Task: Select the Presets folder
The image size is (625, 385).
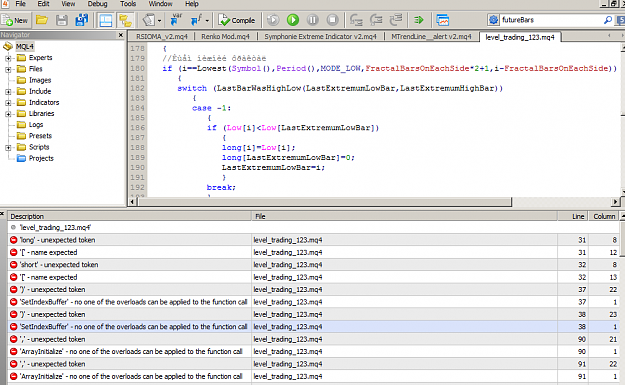Action: (40, 136)
